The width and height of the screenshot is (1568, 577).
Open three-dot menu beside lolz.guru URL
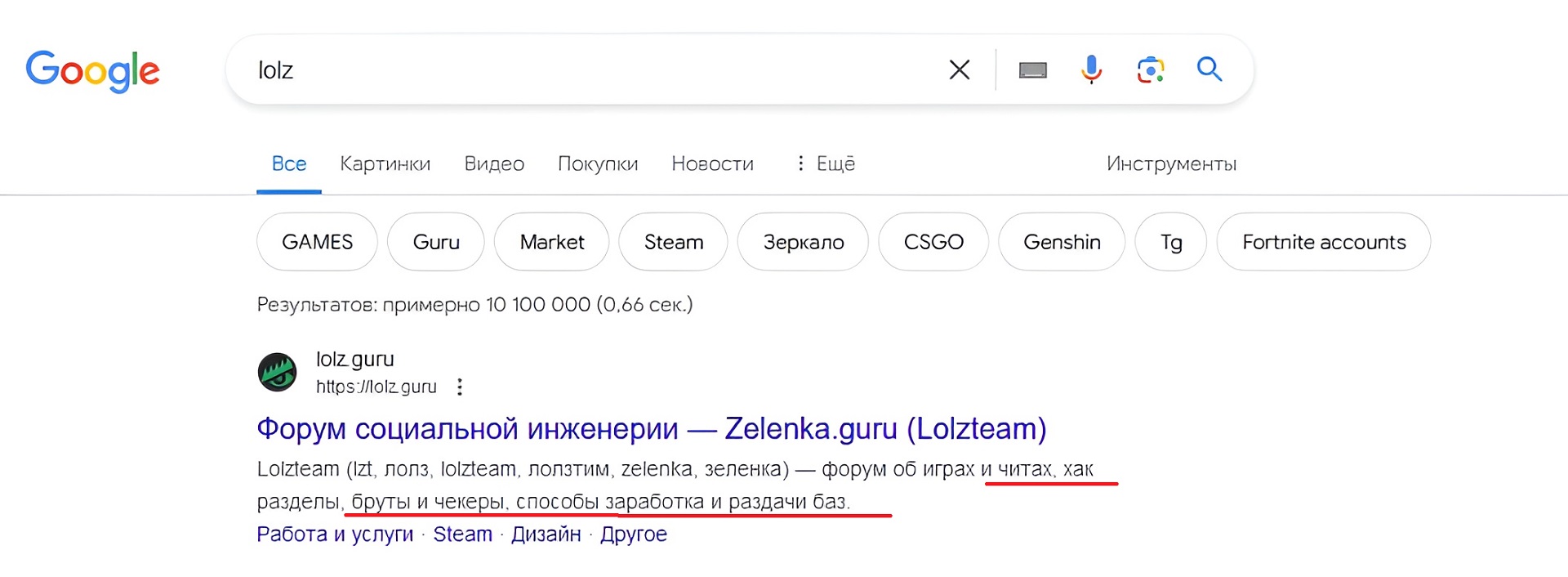click(x=460, y=387)
